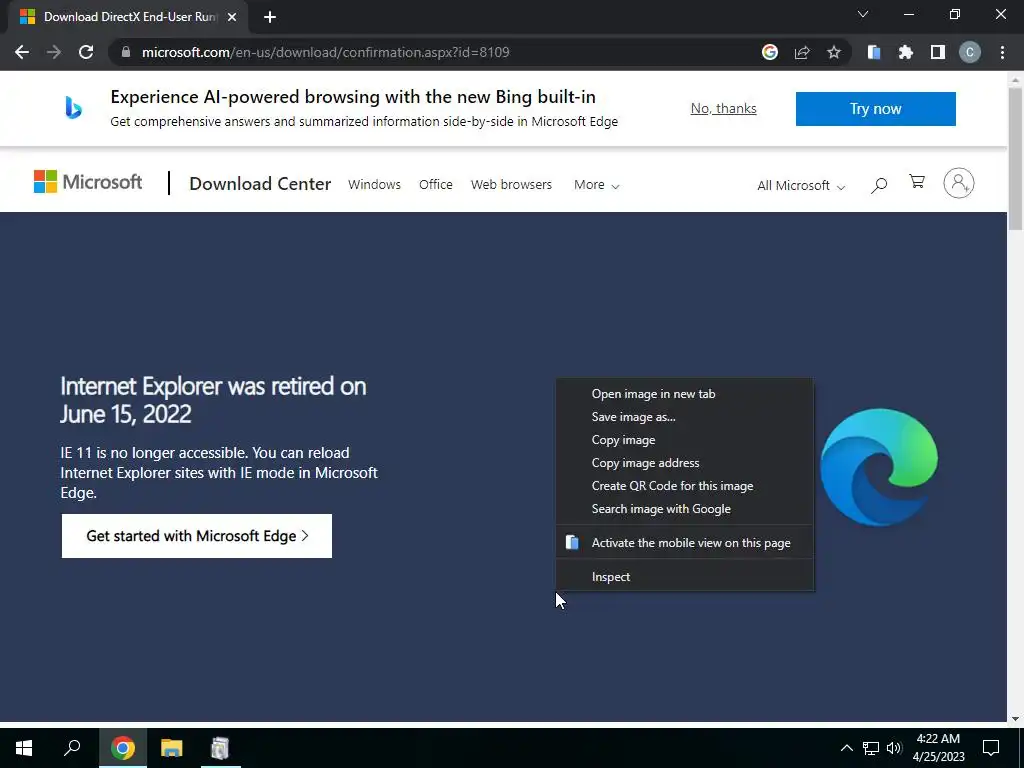Image resolution: width=1024 pixels, height=768 pixels.
Task: Close the Download DirectX tab
Action: [x=232, y=18]
